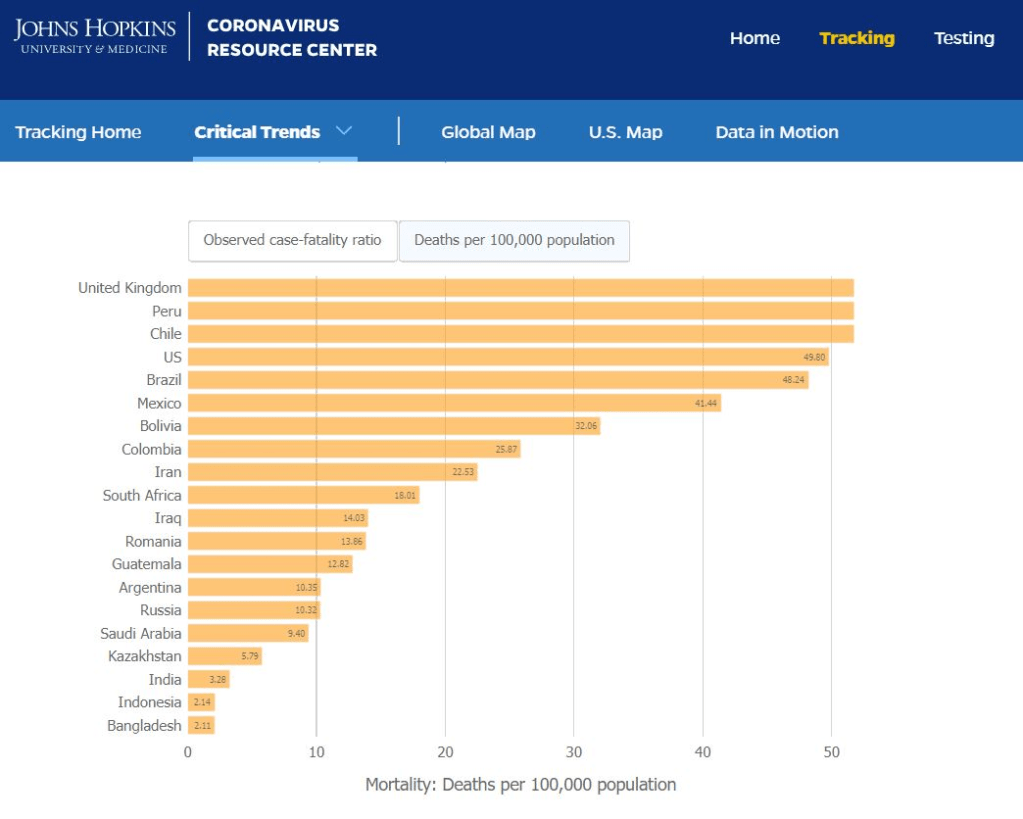
Task: Click the Mexico bar showing 41.44
Action: 454,403
